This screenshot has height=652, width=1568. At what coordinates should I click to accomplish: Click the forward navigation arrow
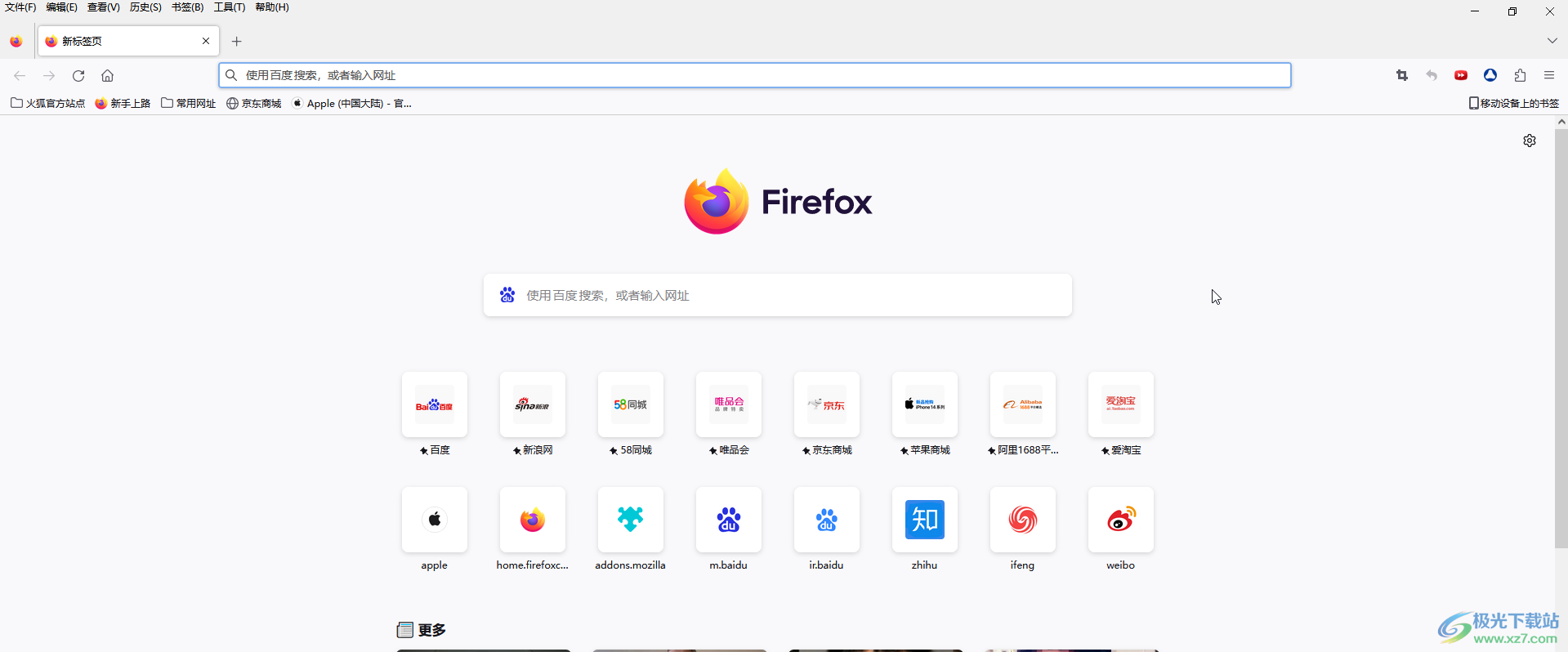[49, 75]
